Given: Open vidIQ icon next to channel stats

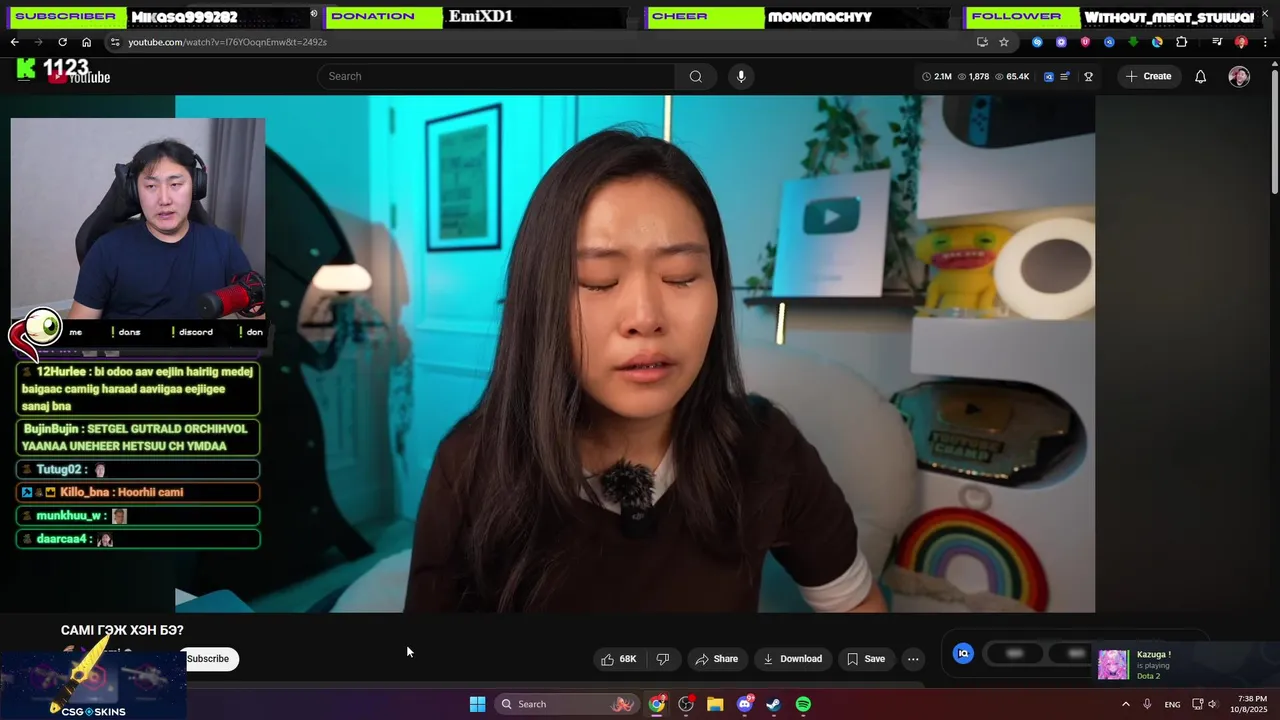Looking at the screenshot, I should pos(1049,76).
